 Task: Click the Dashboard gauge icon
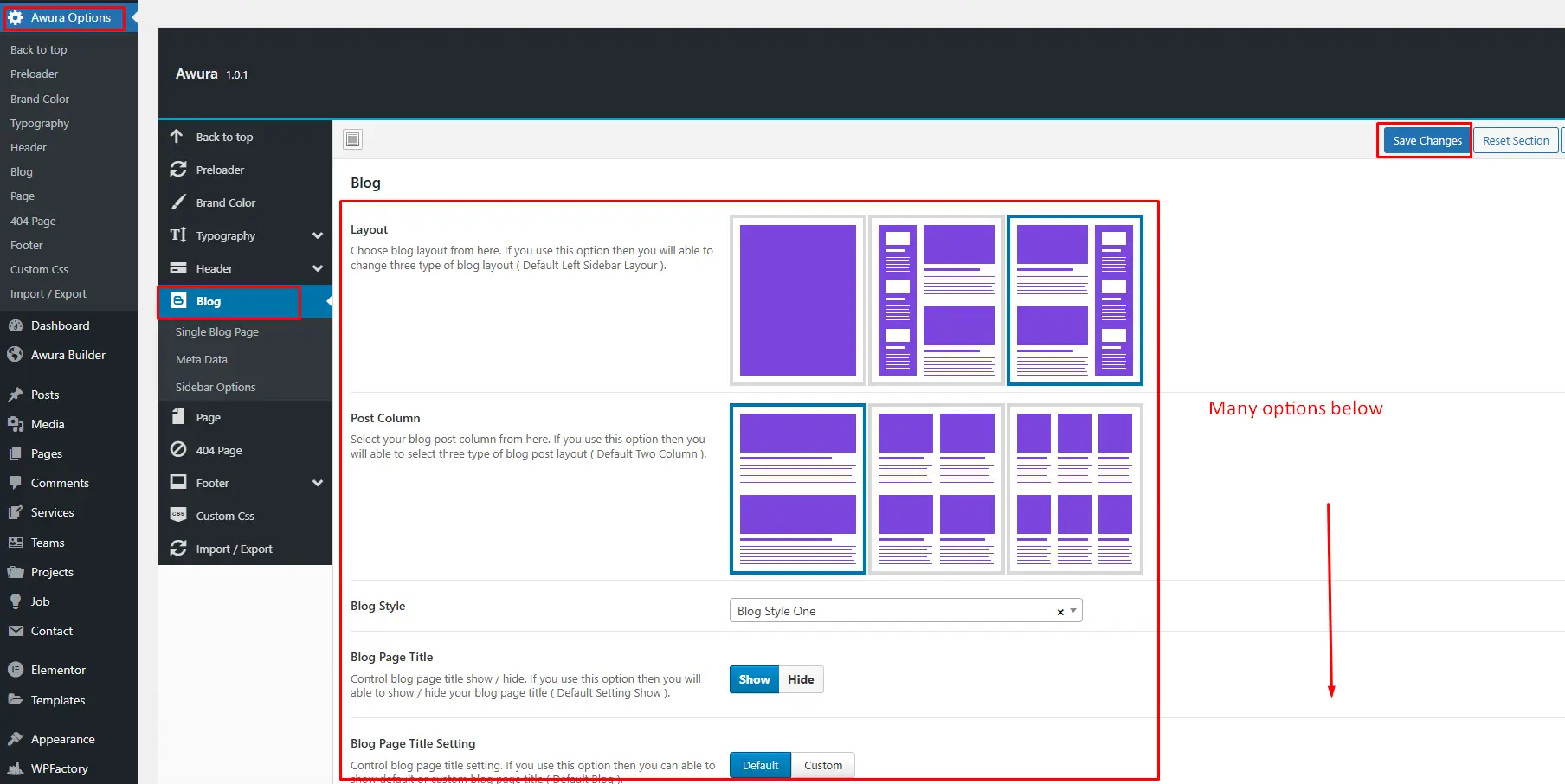(16, 325)
